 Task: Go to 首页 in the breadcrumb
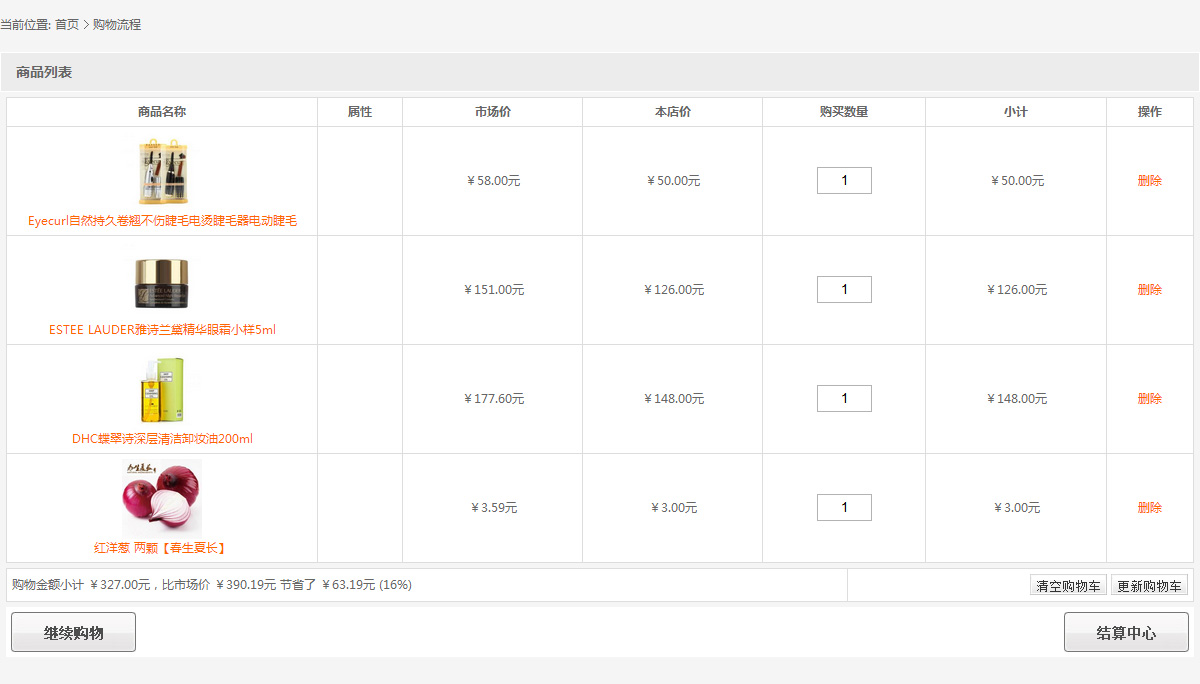(67, 24)
